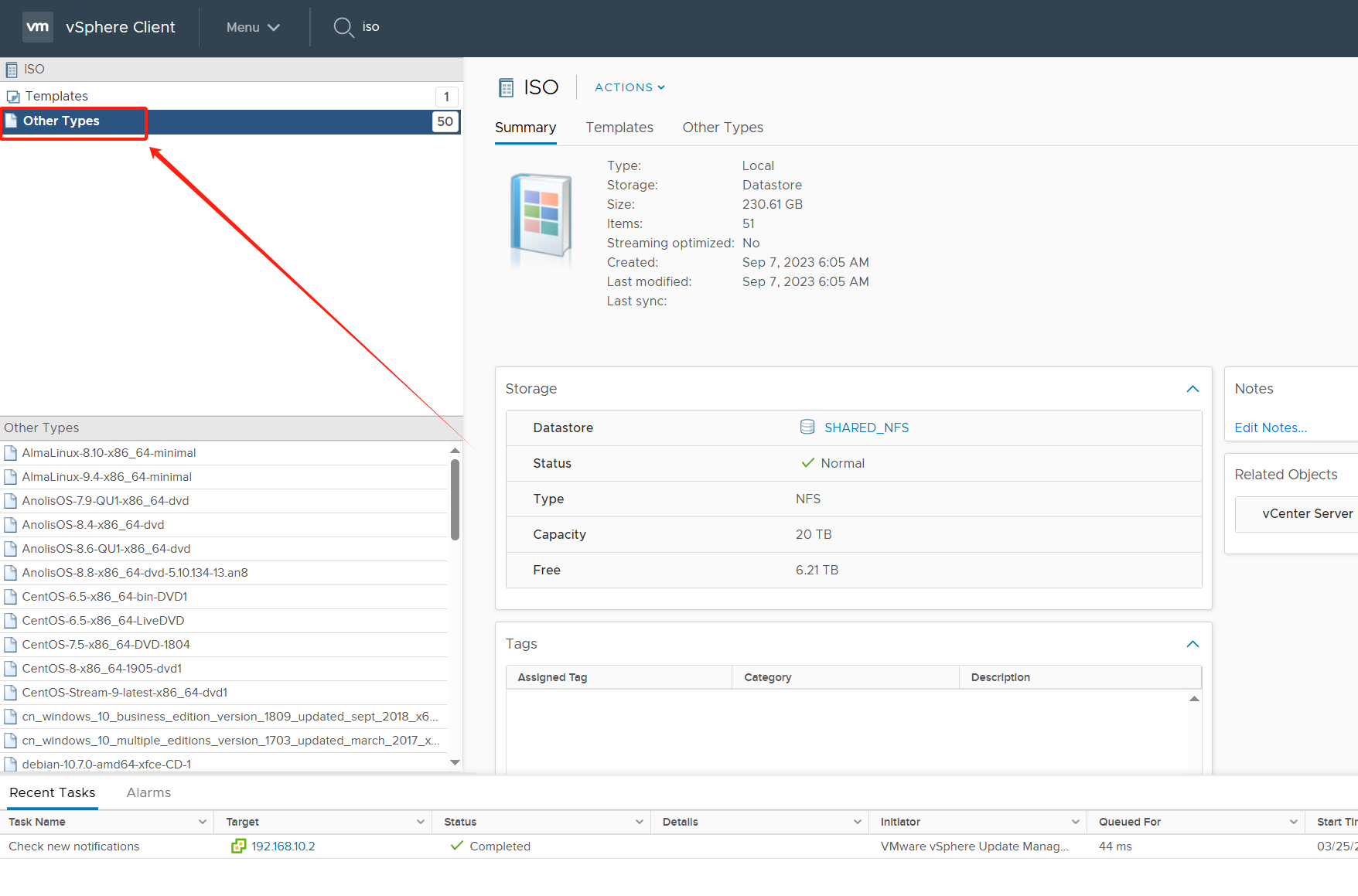Select CentOS-8-x86_64-1905-dvd1 item
Screen dimensions: 1358x896
pyautogui.click(x=102, y=669)
